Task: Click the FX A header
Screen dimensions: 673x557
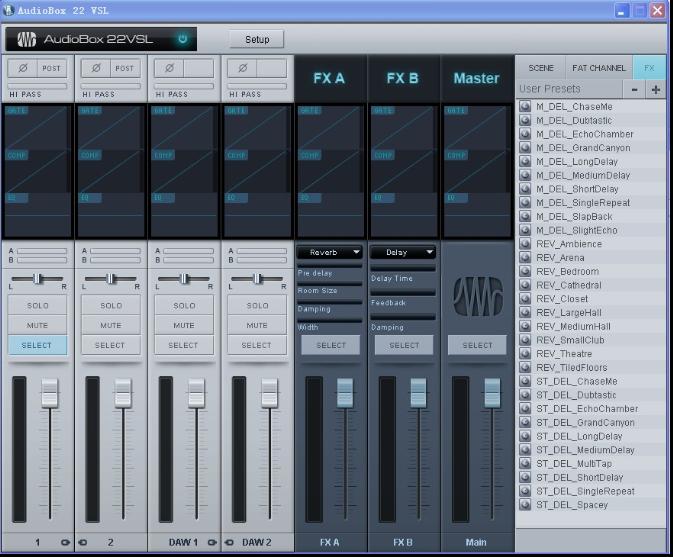Action: click(x=329, y=79)
